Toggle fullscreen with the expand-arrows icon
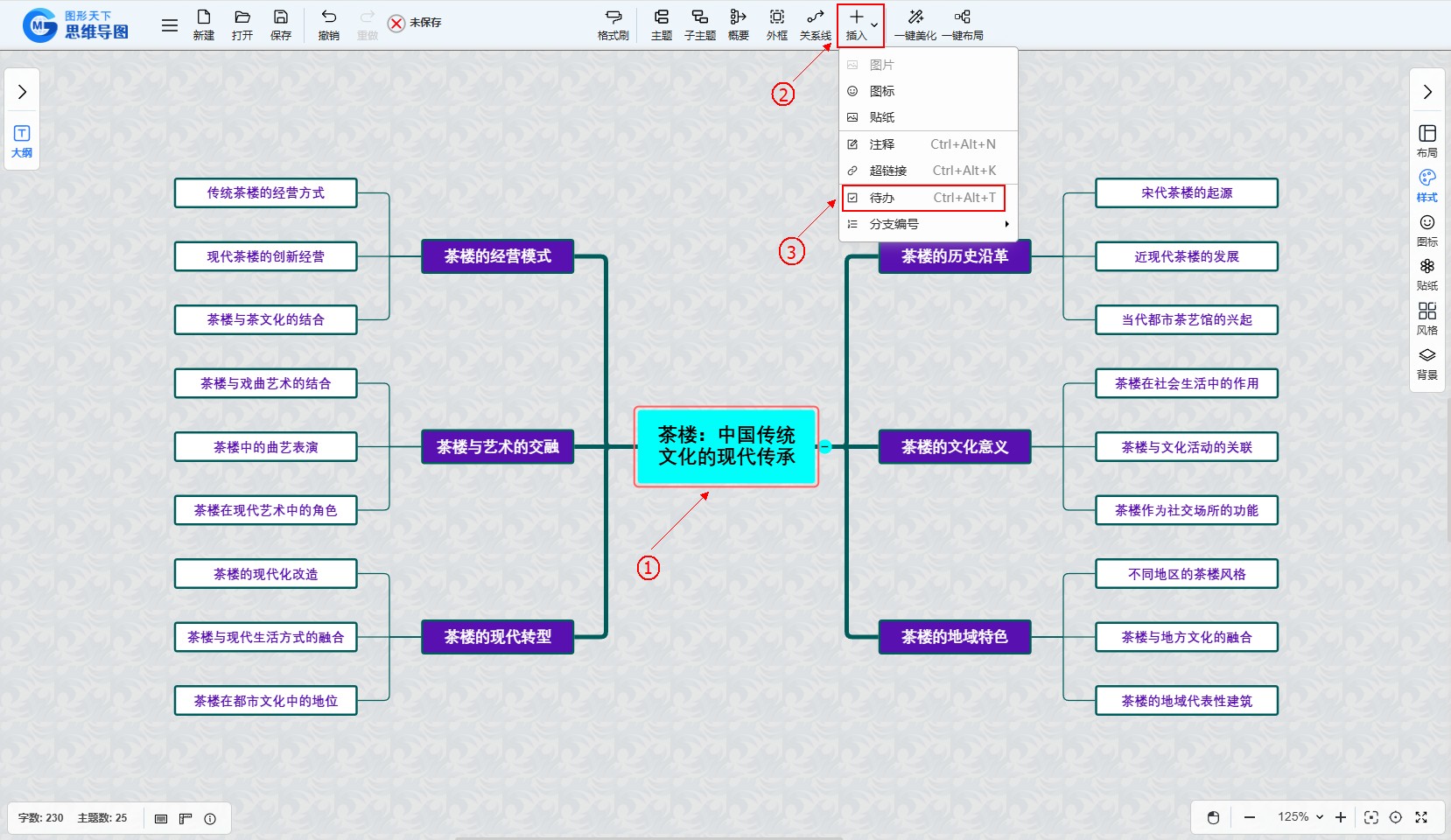1451x840 pixels. click(1421, 817)
